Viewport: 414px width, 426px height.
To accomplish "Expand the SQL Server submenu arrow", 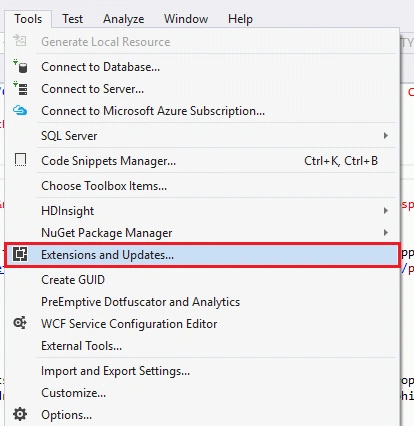I will pyautogui.click(x=386, y=136).
